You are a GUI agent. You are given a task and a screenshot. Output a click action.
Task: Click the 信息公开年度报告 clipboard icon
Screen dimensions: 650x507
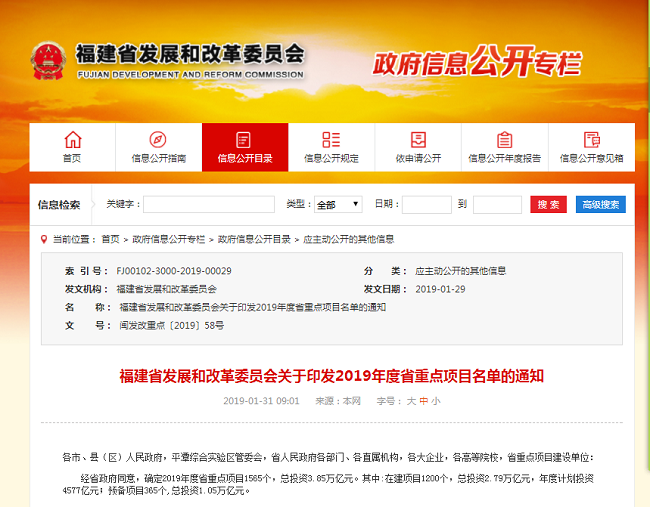point(504,140)
